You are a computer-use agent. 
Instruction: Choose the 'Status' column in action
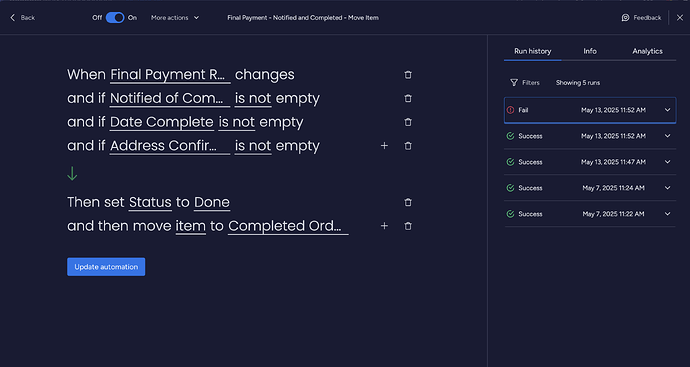pyautogui.click(x=150, y=202)
